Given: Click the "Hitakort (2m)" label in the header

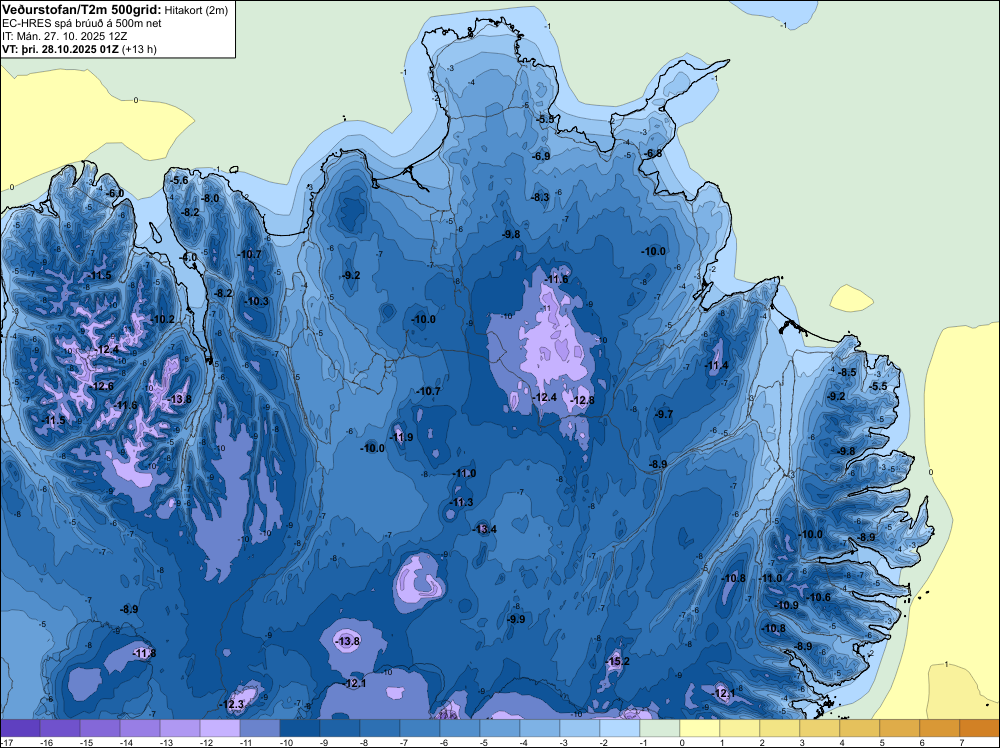Looking at the screenshot, I should click(196, 10).
